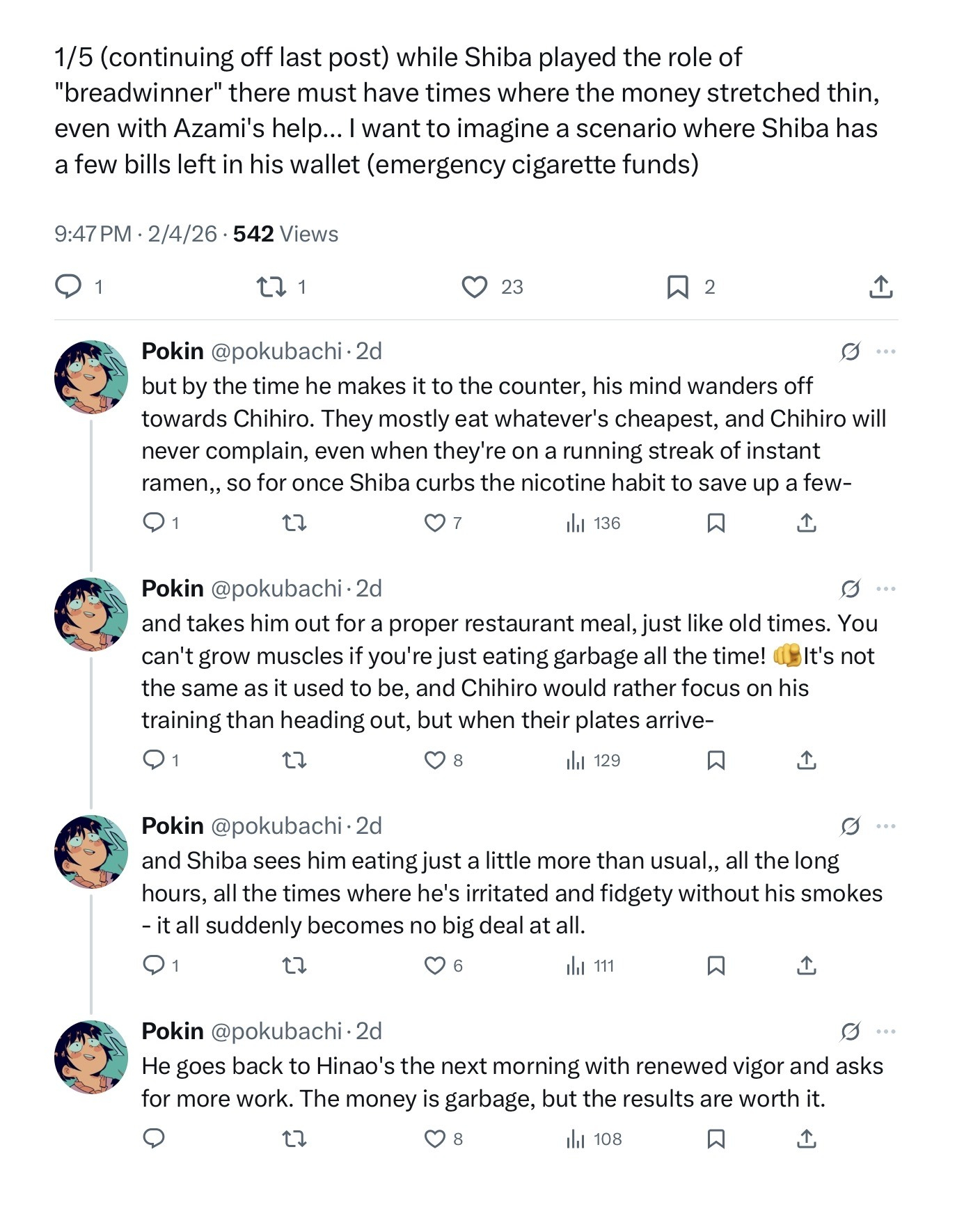
Task: Repost the main 1/5 post
Action: click(x=271, y=287)
